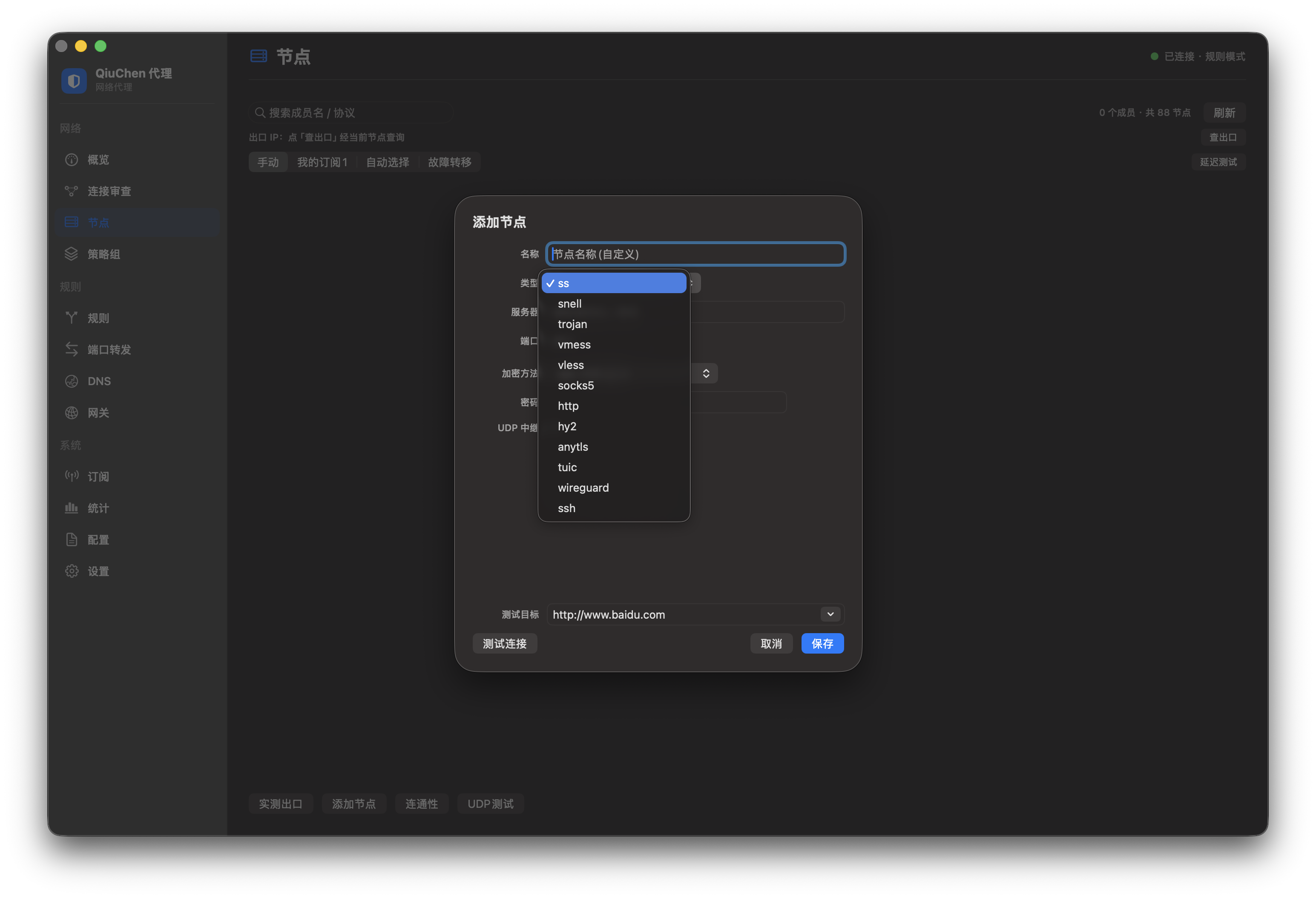Switch to the 故障转移 tab
The image size is (1316, 899).
(x=450, y=162)
